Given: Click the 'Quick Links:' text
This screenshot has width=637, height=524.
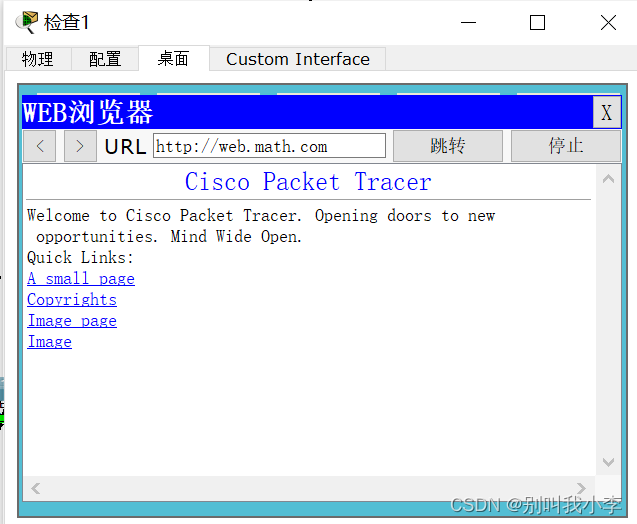Looking at the screenshot, I should click(80, 258).
